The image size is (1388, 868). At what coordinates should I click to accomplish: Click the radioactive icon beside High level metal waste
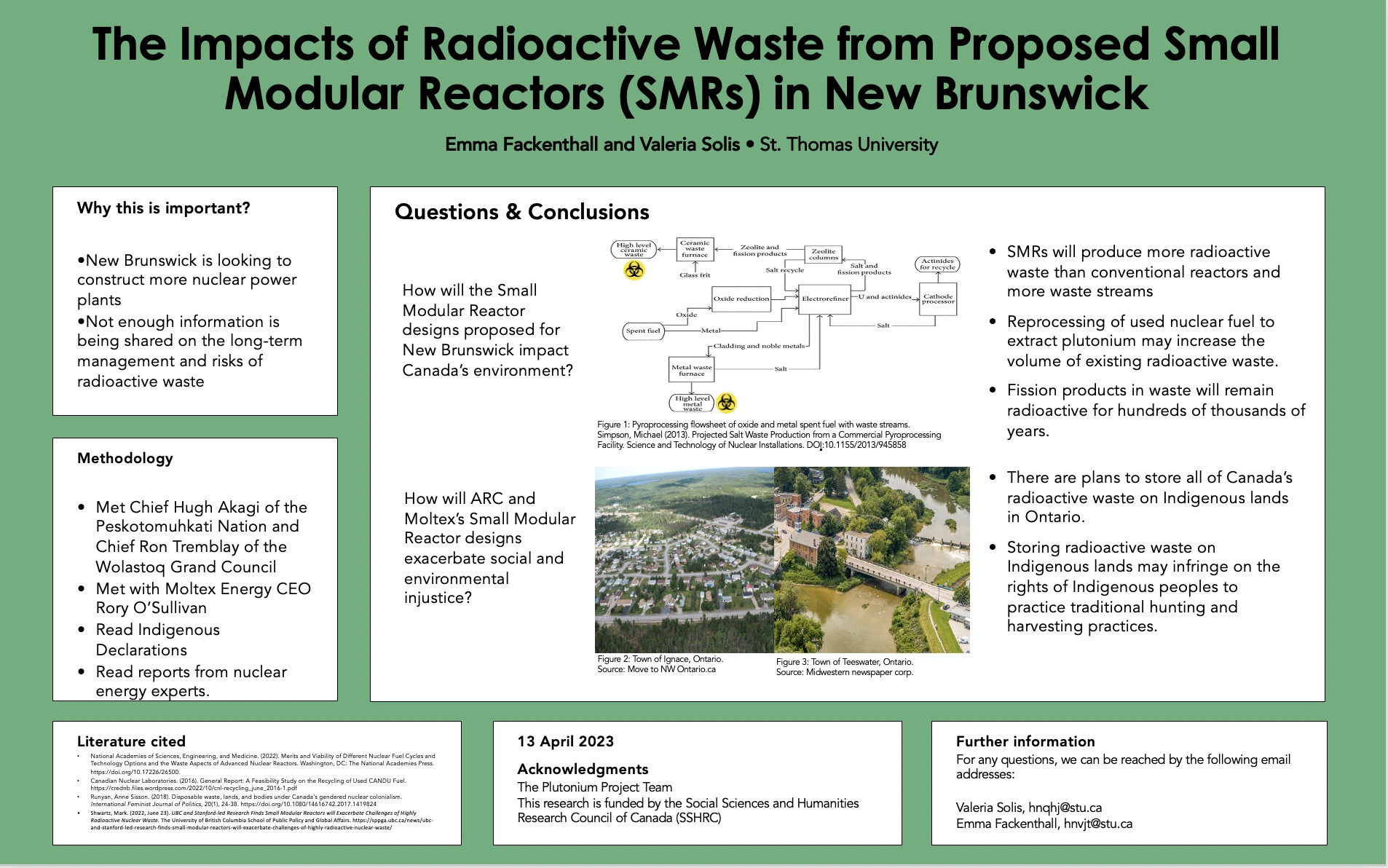(726, 403)
